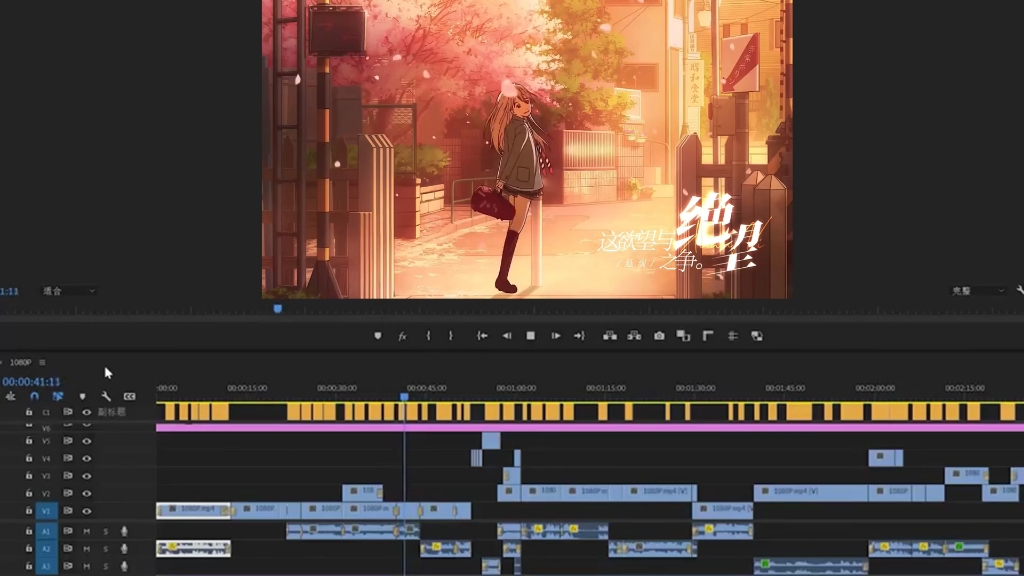Click the timeline playhead handle
This screenshot has width=1024, height=576.
[x=404, y=396]
